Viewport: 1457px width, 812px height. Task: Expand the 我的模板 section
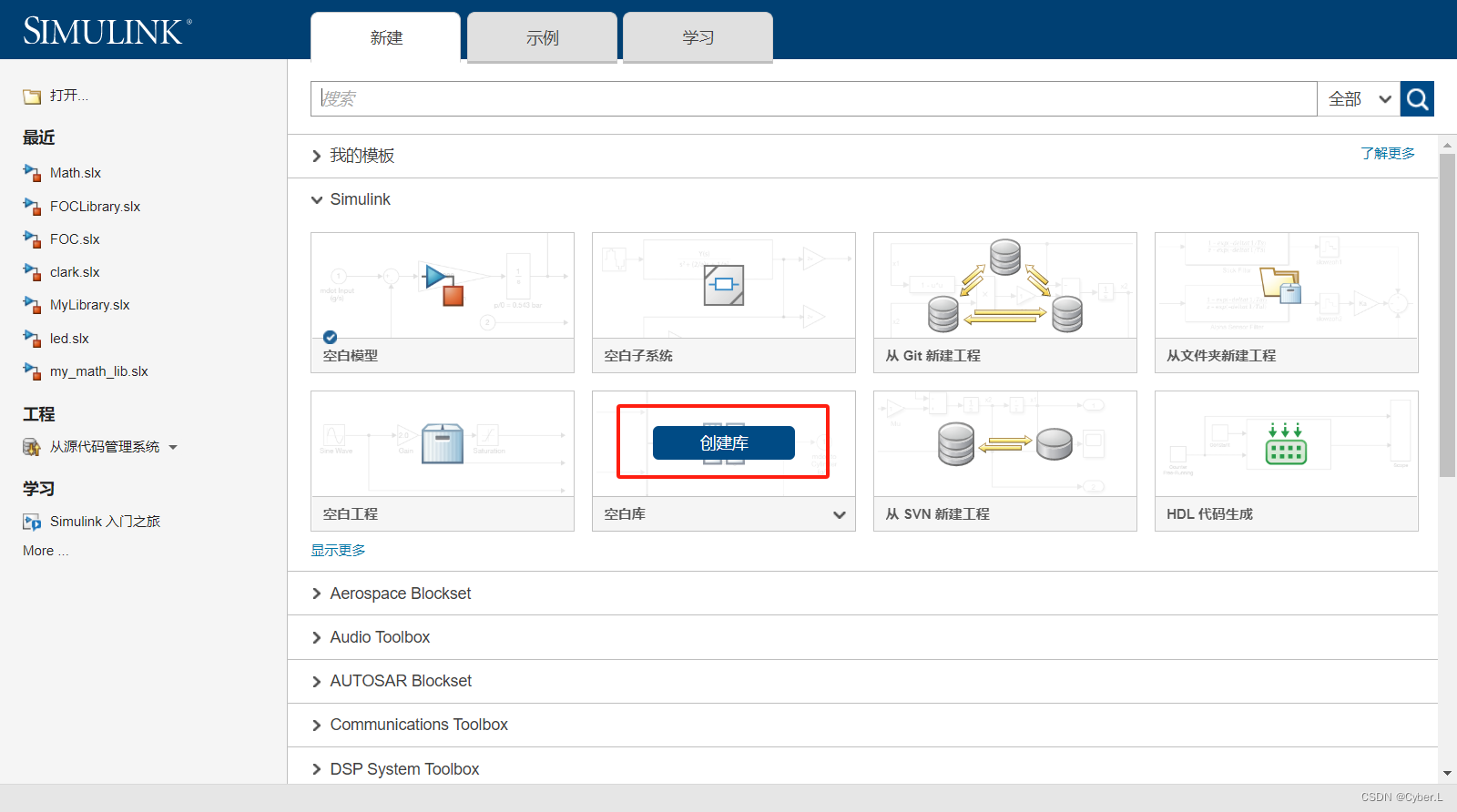pyautogui.click(x=316, y=157)
